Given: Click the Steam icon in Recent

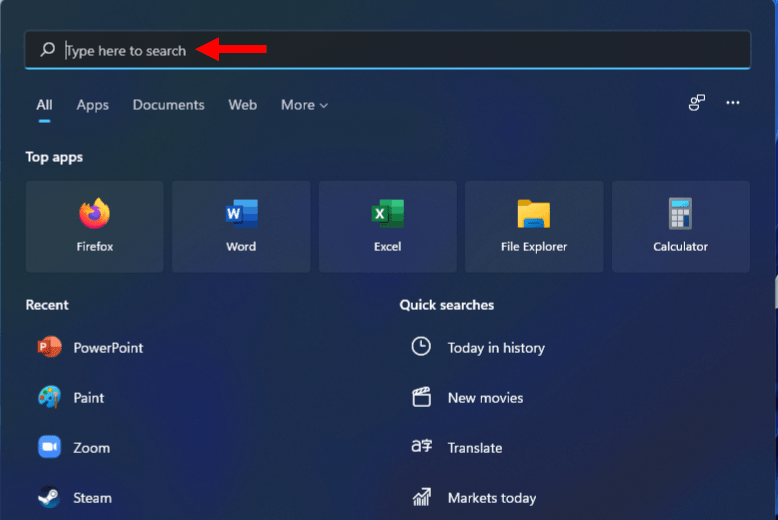Looking at the screenshot, I should 50,497.
